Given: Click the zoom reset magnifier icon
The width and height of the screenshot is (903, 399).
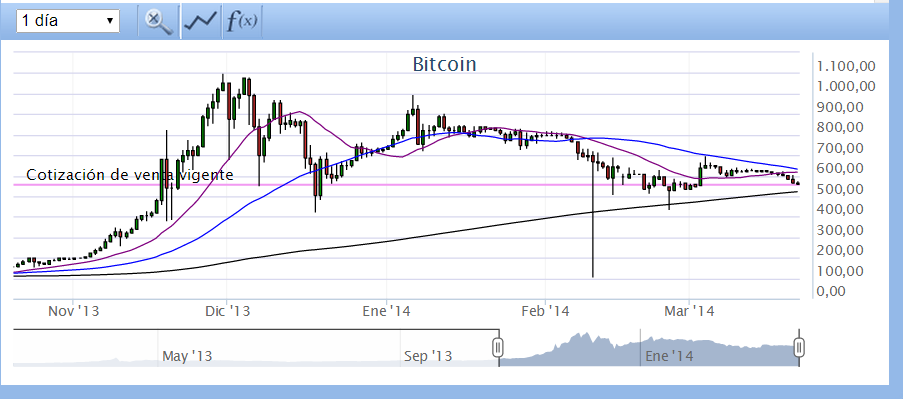Looking at the screenshot, I should tap(158, 22).
